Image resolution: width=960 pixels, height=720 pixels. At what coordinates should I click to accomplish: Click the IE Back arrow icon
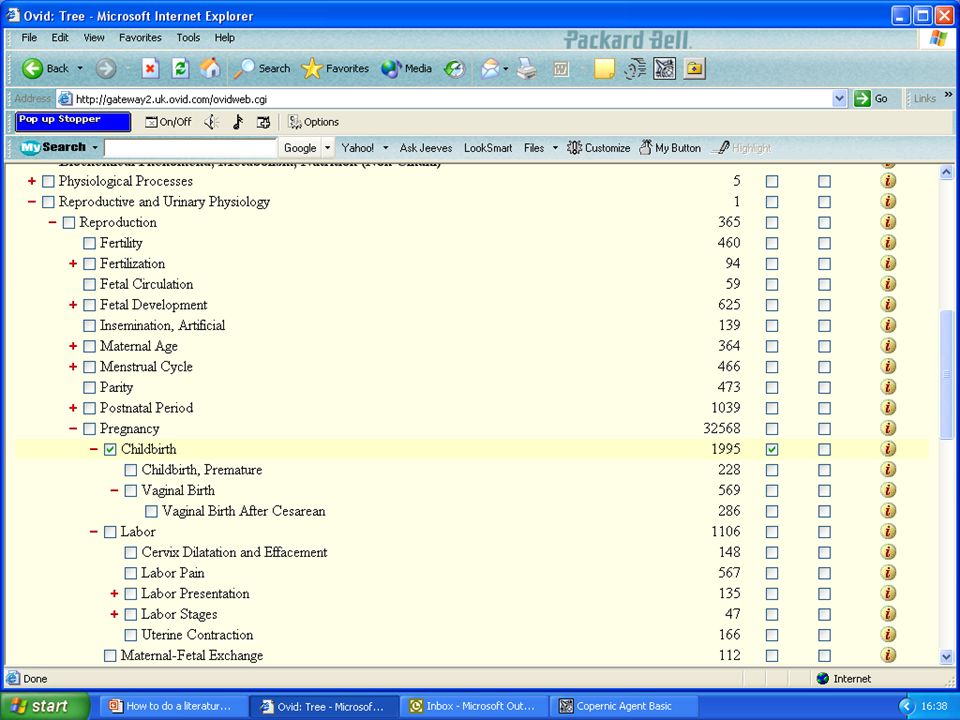pos(32,69)
